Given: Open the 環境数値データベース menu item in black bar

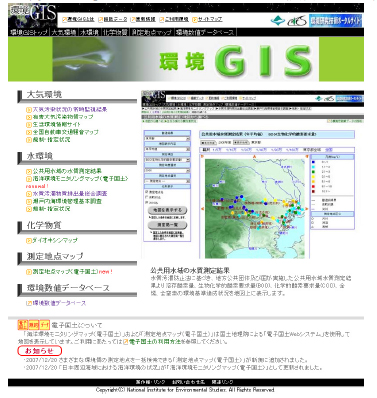Looking at the screenshot, I should pos(205,32).
